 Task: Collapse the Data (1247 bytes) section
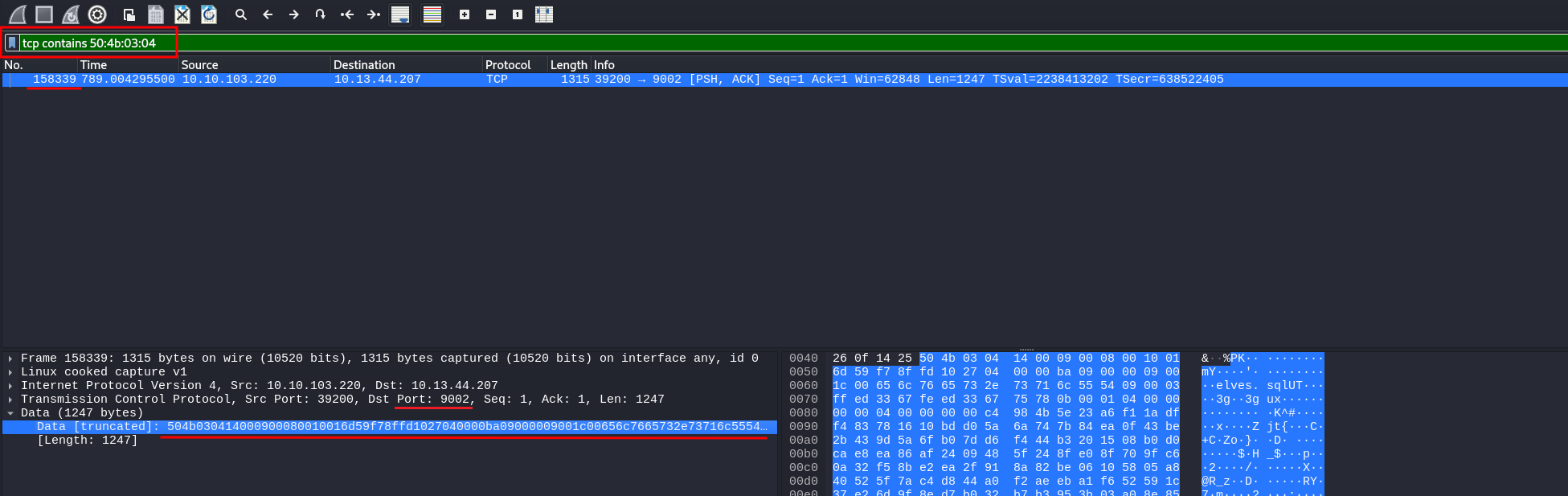[10, 413]
